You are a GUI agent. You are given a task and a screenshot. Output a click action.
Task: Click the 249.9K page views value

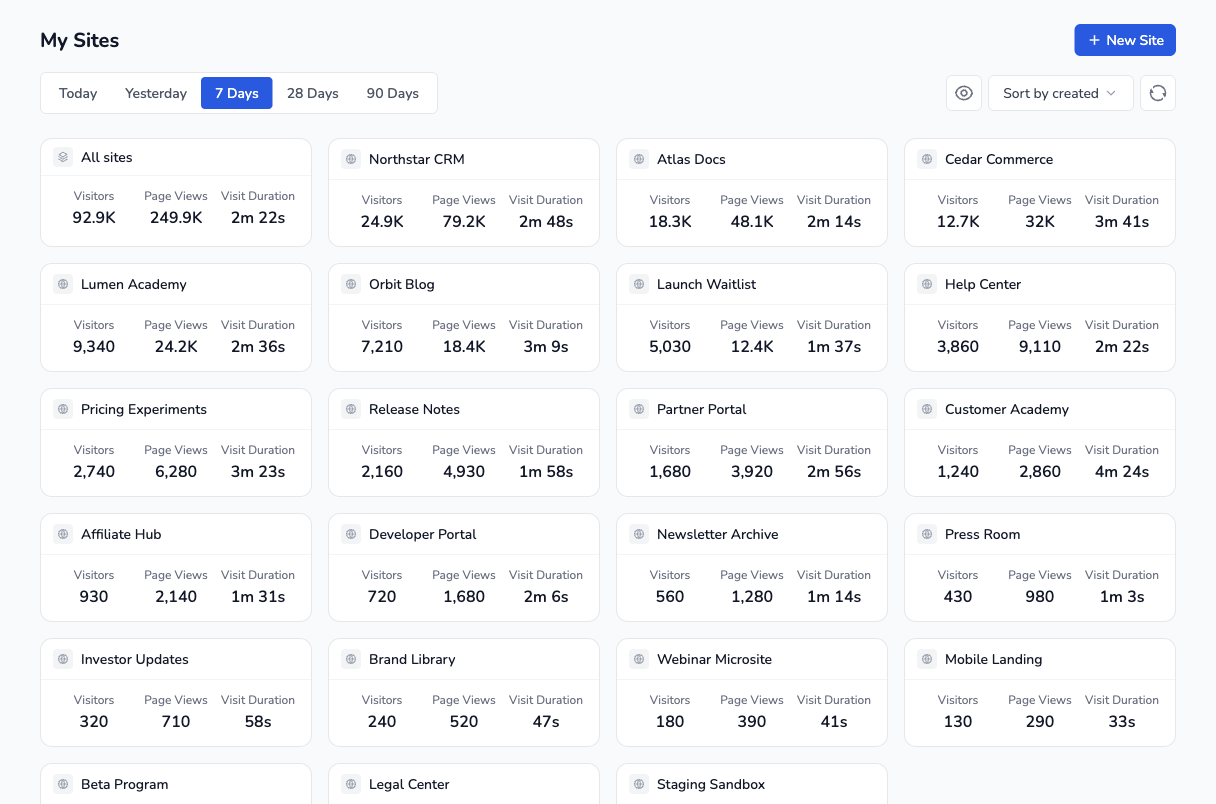click(176, 217)
